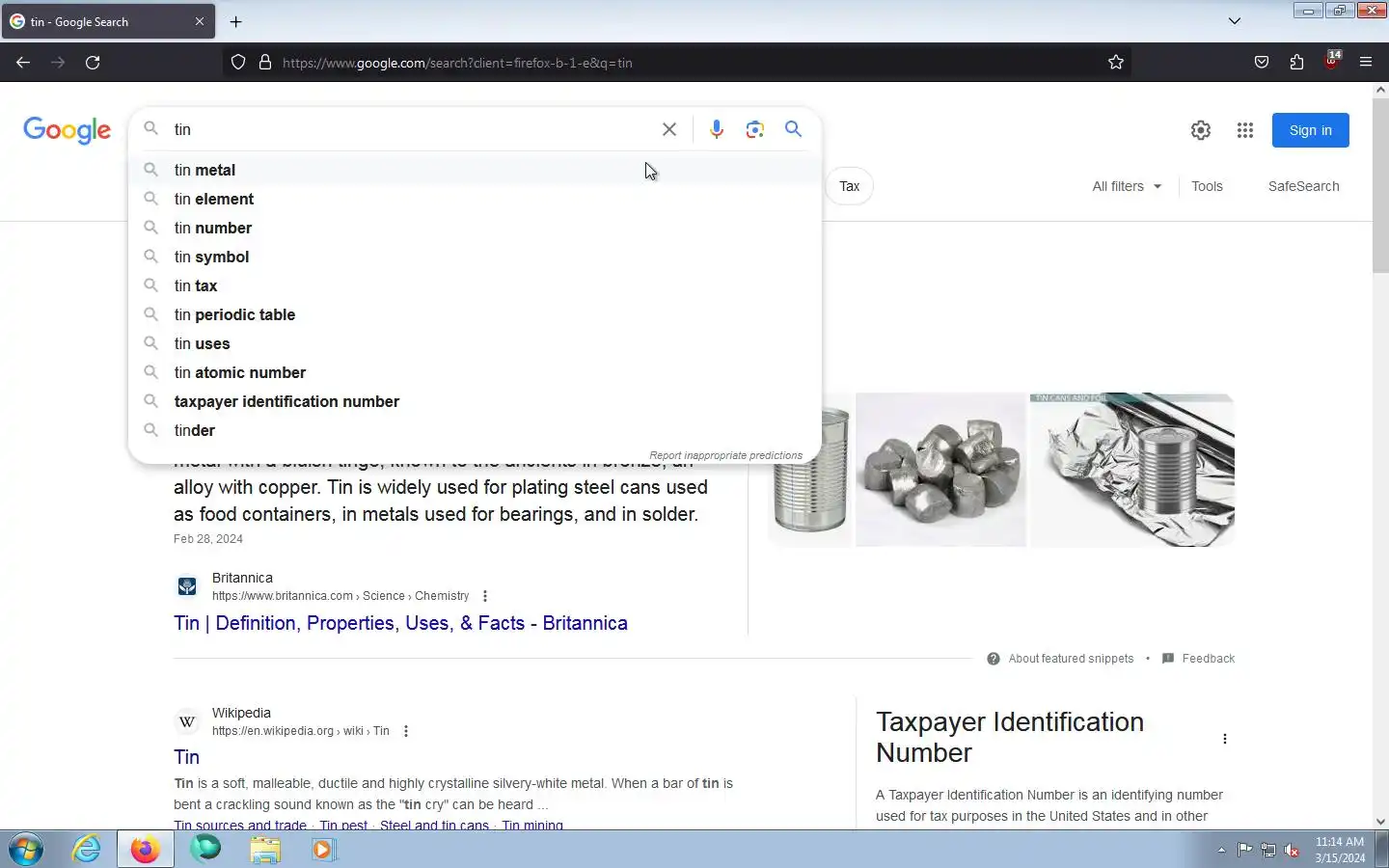Image resolution: width=1389 pixels, height=868 pixels.
Task: Open the Windows Start menu
Action: point(26,850)
